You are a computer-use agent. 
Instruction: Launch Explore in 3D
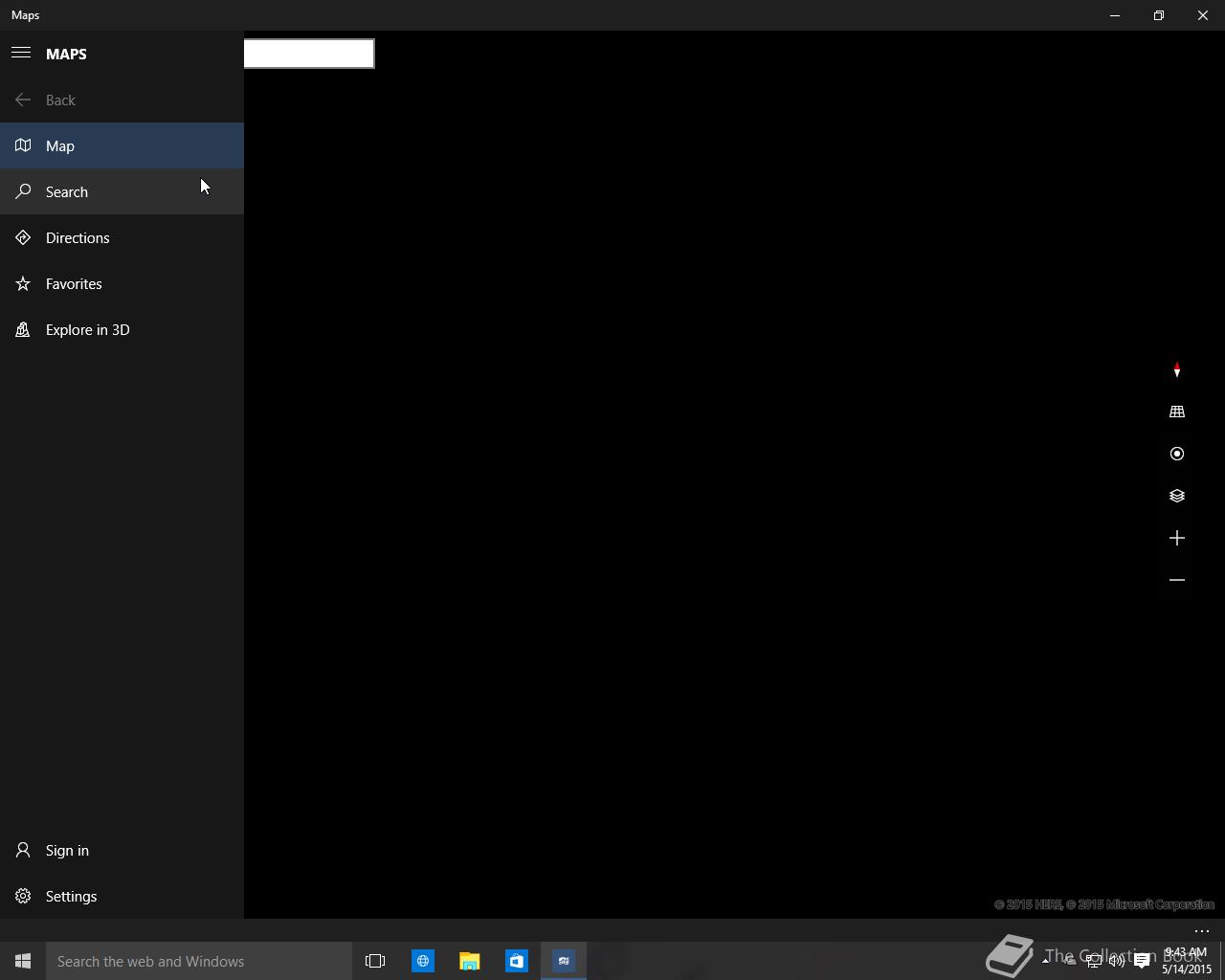pyautogui.click(x=122, y=329)
